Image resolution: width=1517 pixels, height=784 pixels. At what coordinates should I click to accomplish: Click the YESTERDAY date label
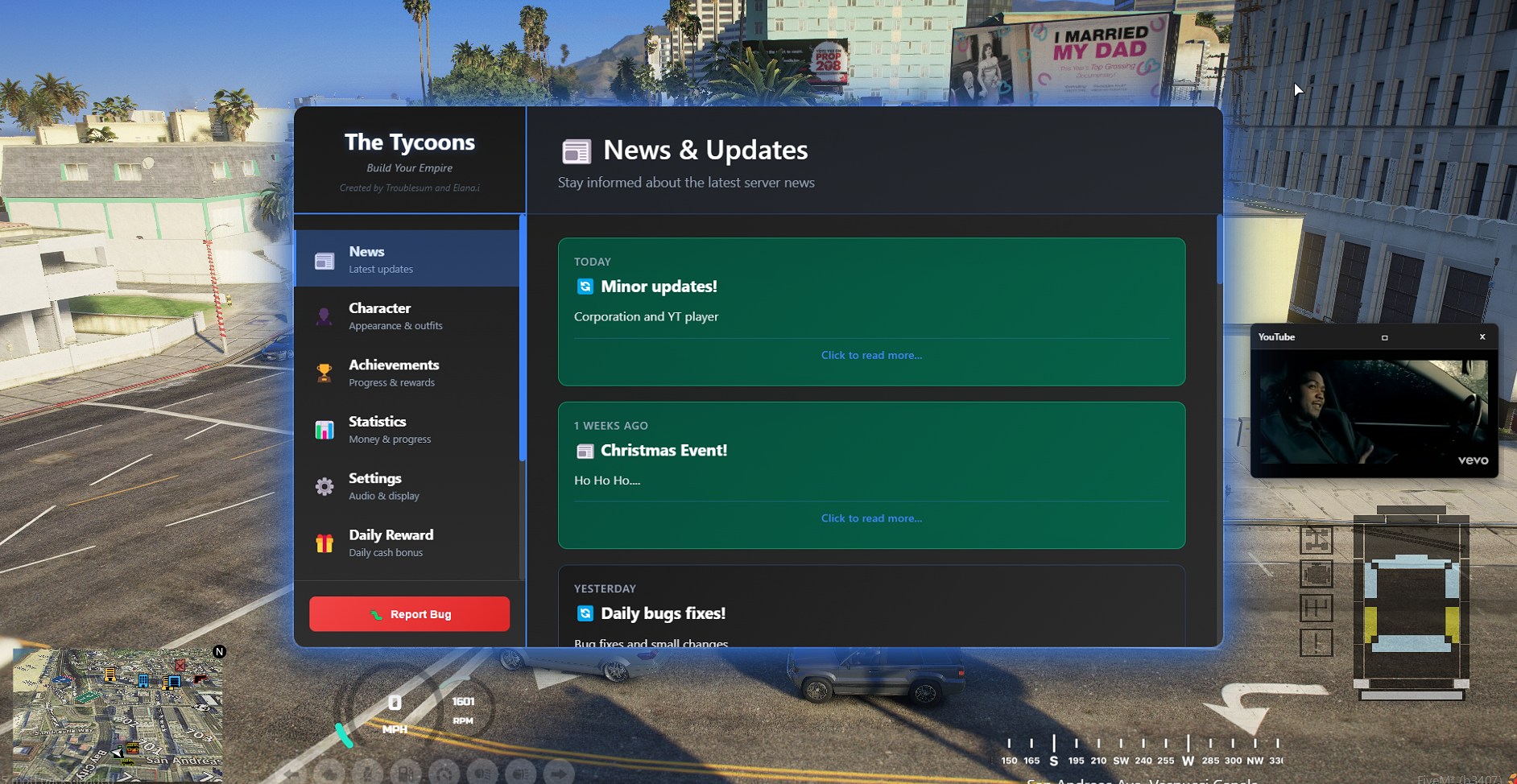point(605,589)
